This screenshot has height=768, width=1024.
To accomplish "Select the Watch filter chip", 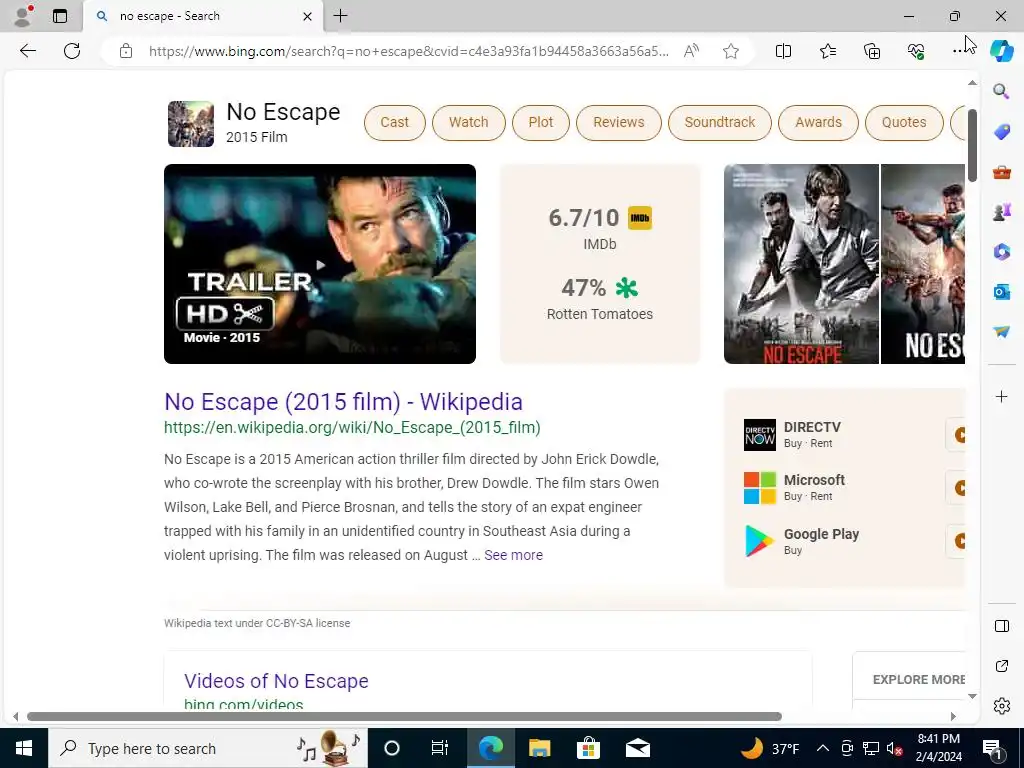I will (x=468, y=122).
